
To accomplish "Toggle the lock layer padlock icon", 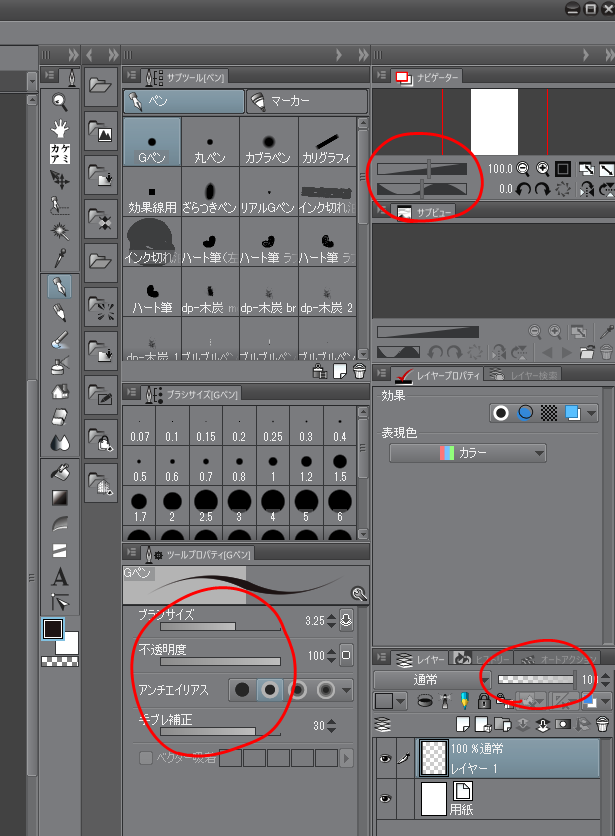I will click(x=484, y=701).
